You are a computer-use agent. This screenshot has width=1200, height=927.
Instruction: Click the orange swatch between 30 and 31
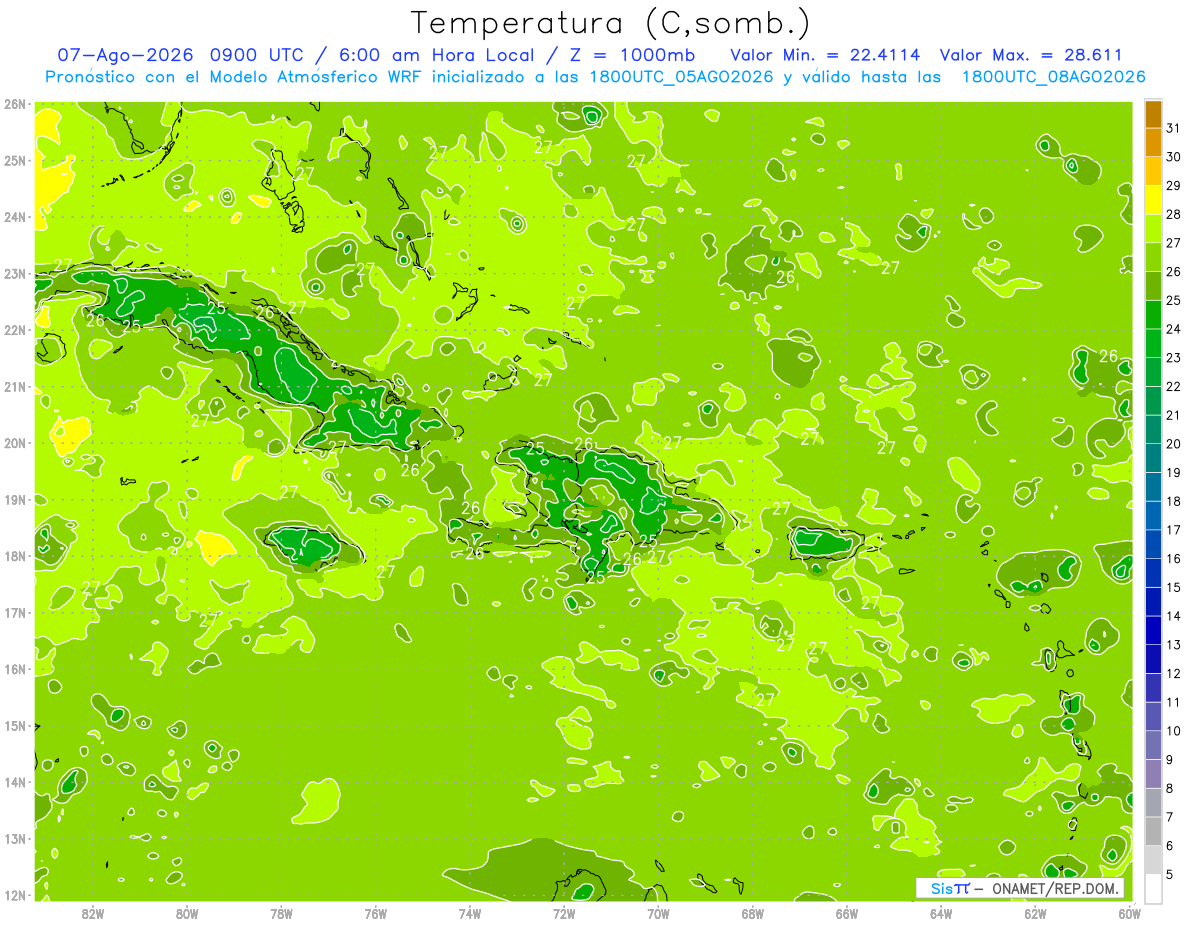(x=1153, y=143)
